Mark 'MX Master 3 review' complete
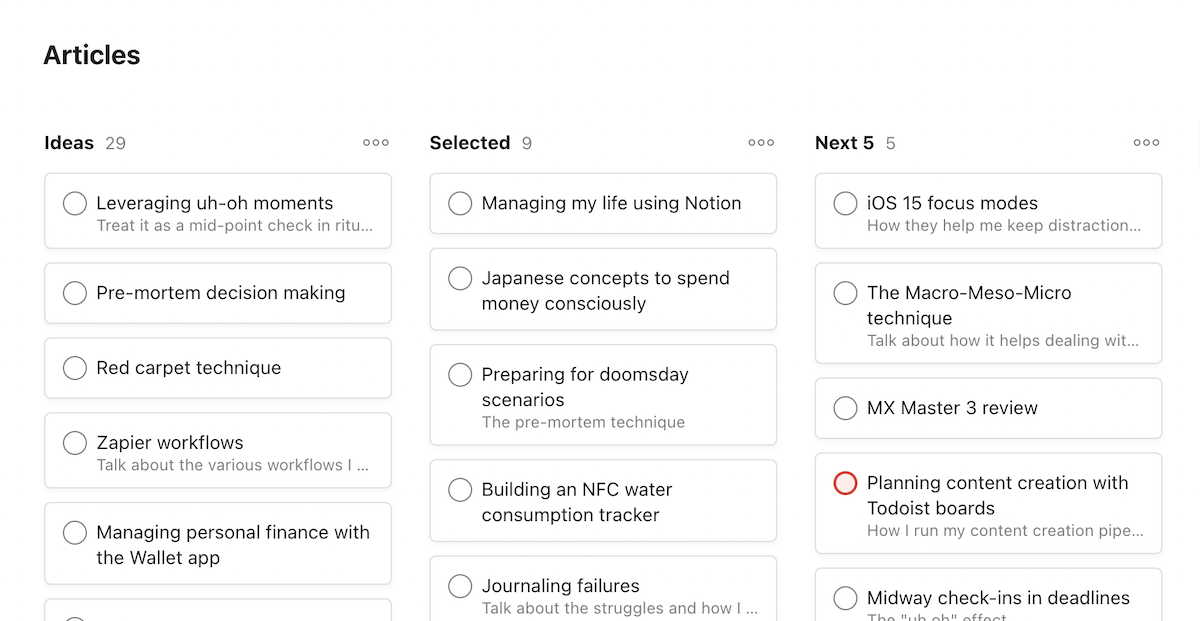The height and width of the screenshot is (621, 1200). pyautogui.click(x=845, y=408)
